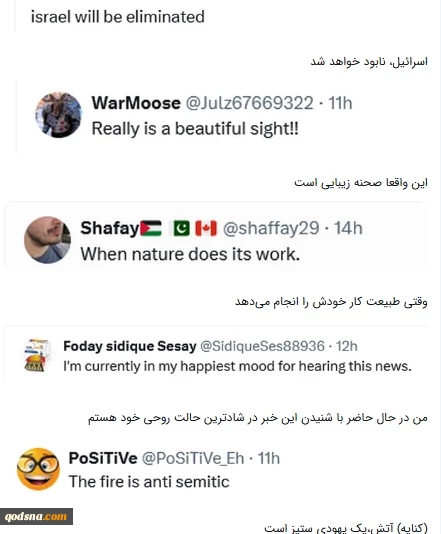
Task: Click the Shafay display name
Action: tap(110, 228)
